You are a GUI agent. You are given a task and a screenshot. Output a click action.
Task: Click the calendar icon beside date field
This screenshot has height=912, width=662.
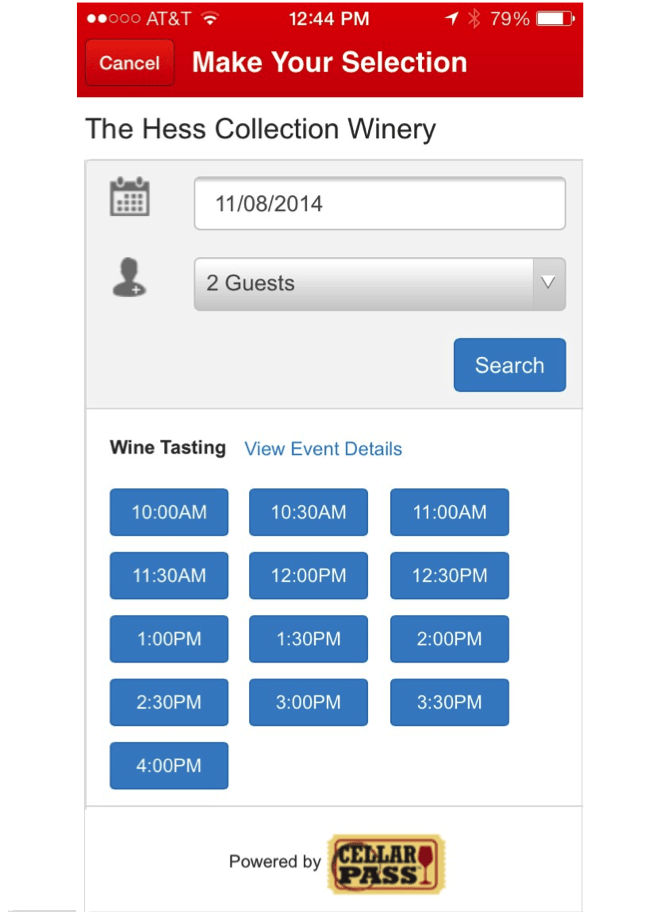pyautogui.click(x=130, y=197)
